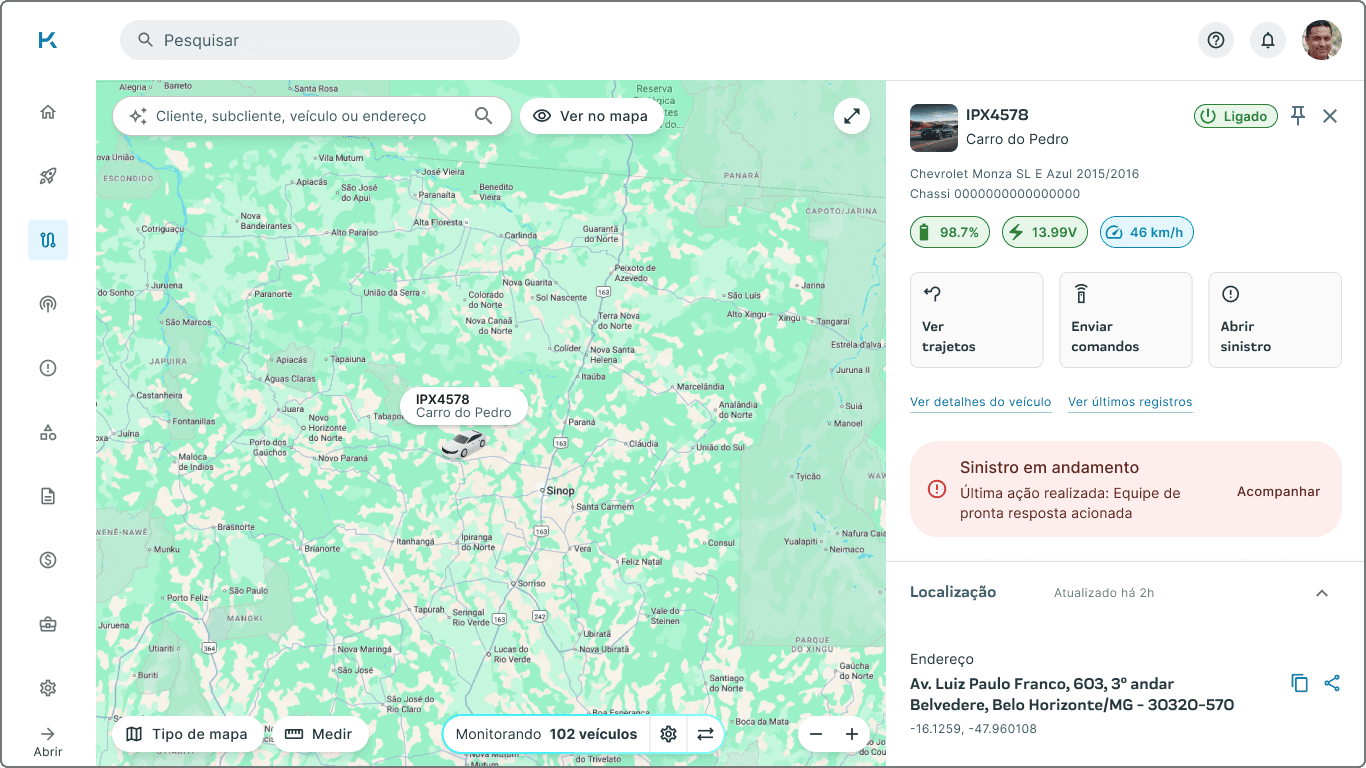The width and height of the screenshot is (1366, 768).
Task: Open the Ver últimos registros link
Action: pyautogui.click(x=1130, y=402)
